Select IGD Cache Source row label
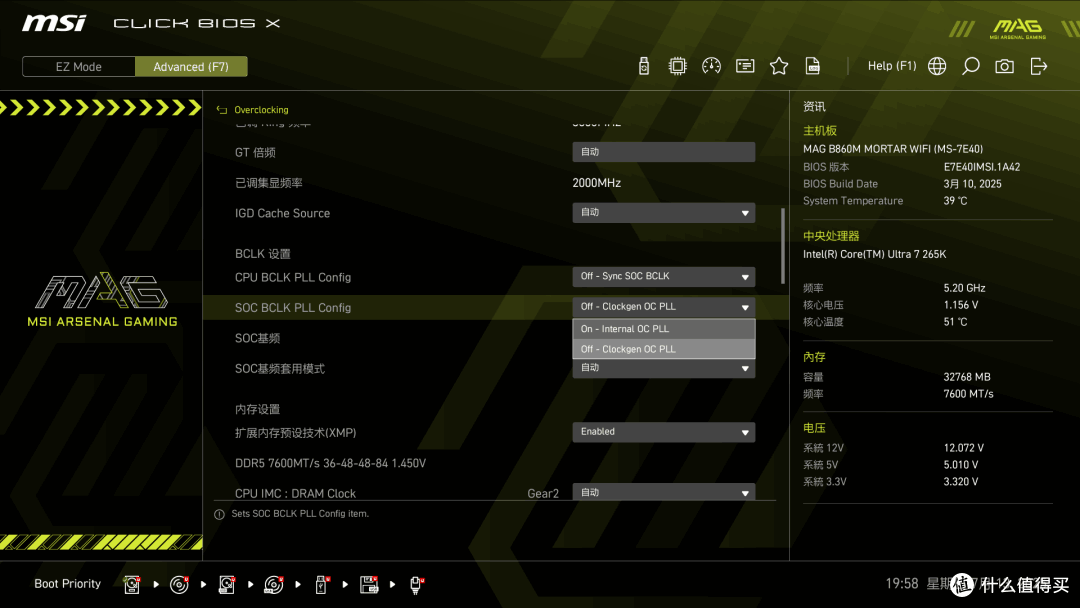Viewport: 1080px width, 608px height. click(282, 213)
